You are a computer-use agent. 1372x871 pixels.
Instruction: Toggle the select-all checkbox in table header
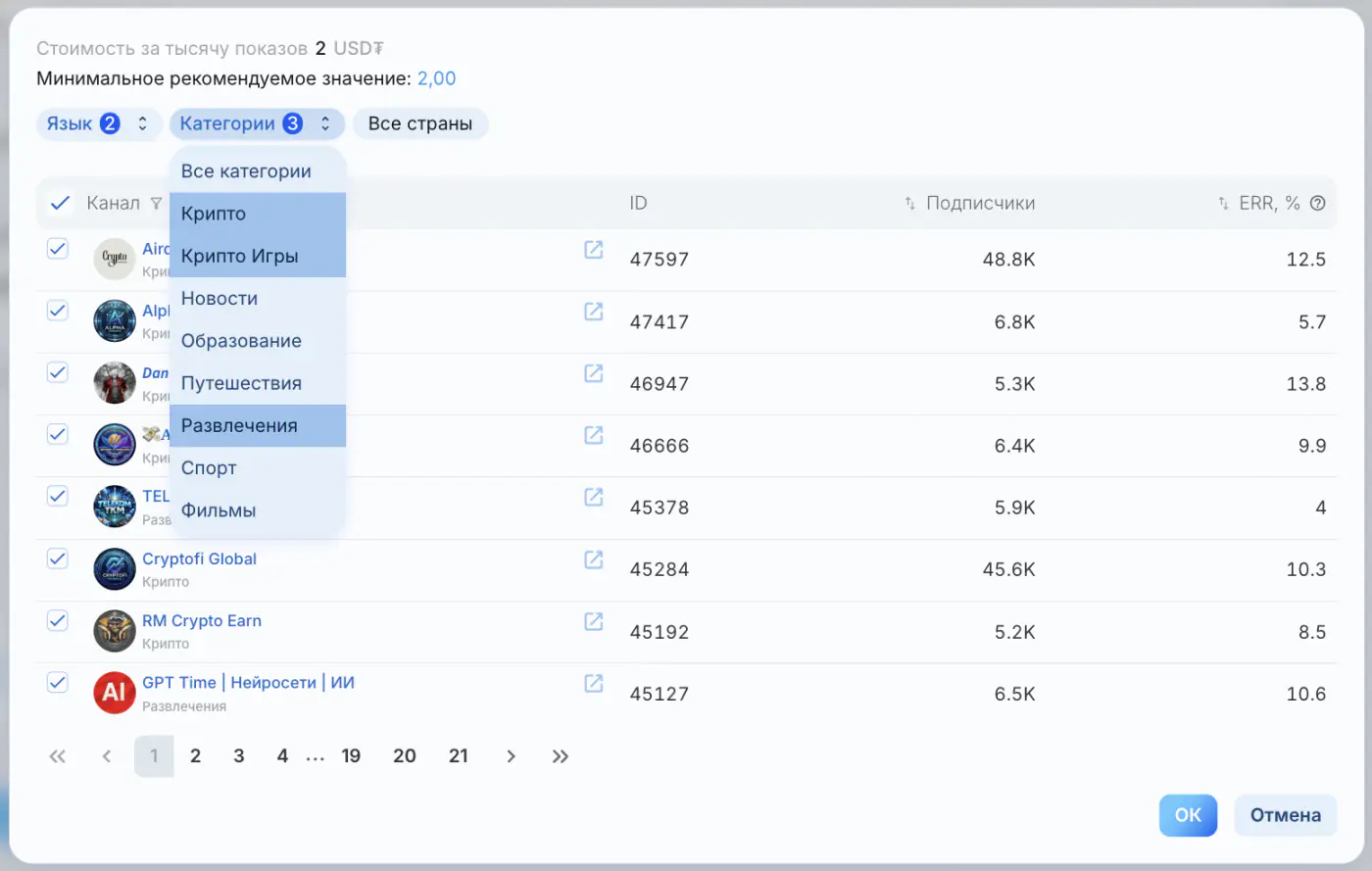[x=60, y=203]
